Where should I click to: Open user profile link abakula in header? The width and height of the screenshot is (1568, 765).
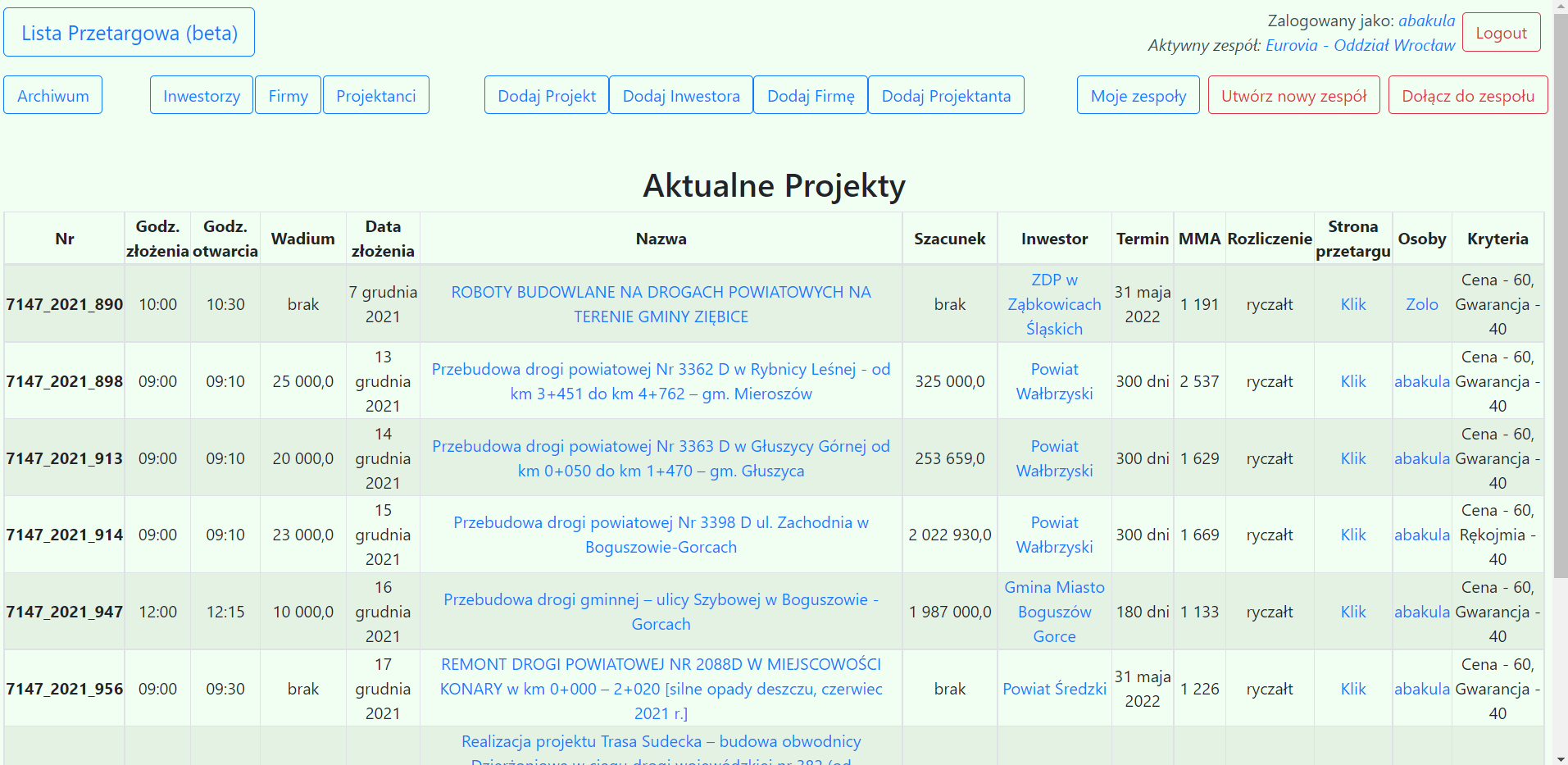pyautogui.click(x=1426, y=20)
